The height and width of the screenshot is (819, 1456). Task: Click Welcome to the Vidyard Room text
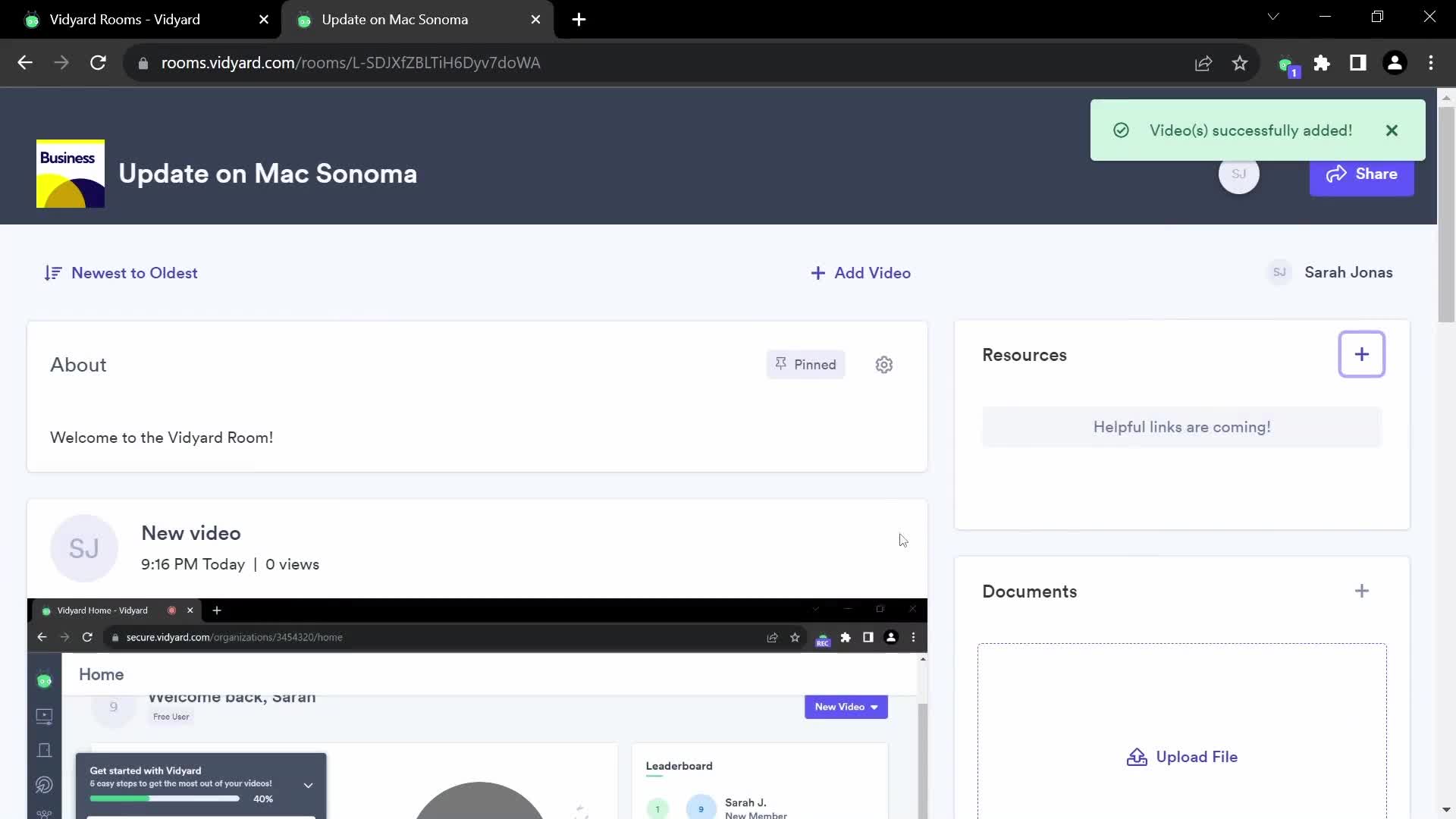(x=162, y=438)
